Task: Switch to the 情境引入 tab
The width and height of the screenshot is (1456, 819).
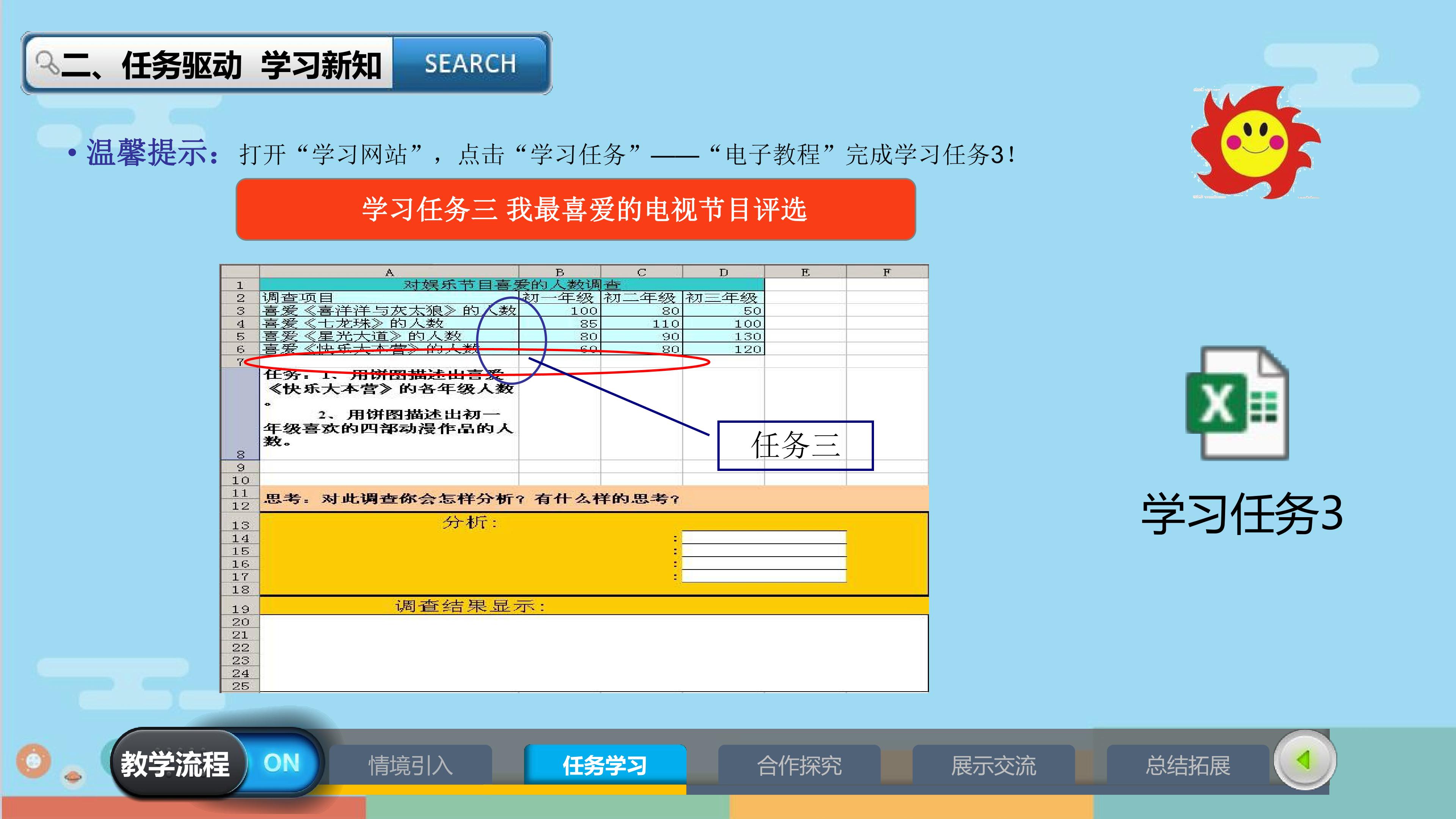Action: point(411,765)
